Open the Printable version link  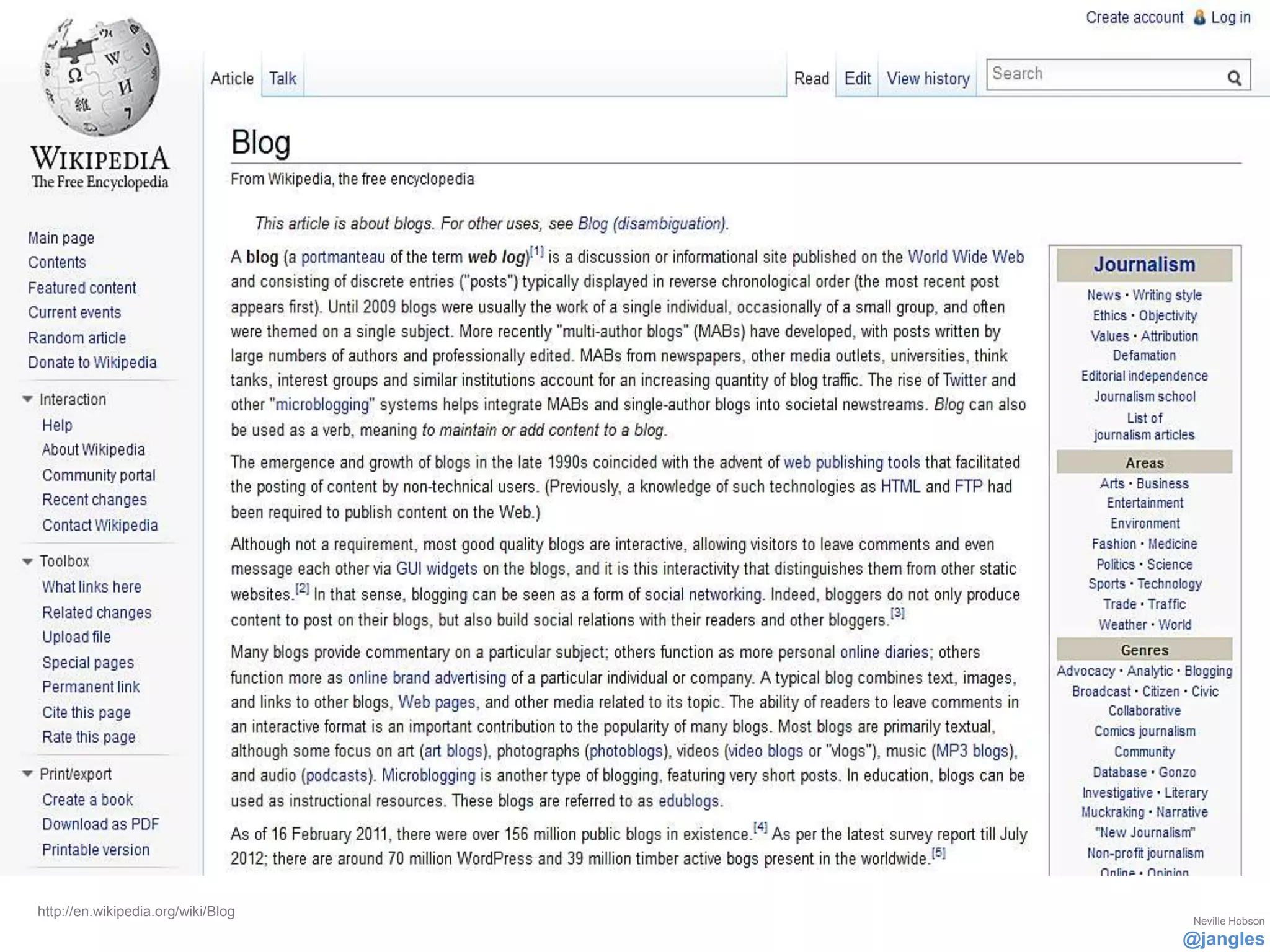tap(95, 850)
